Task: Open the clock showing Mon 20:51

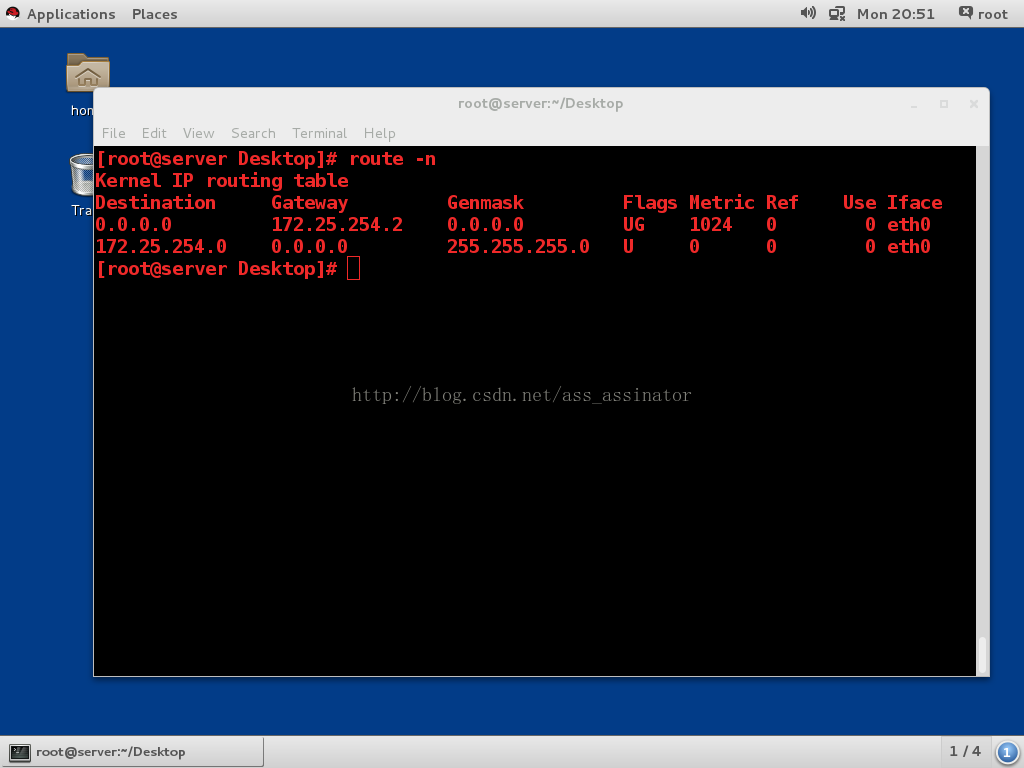Action: tap(895, 14)
